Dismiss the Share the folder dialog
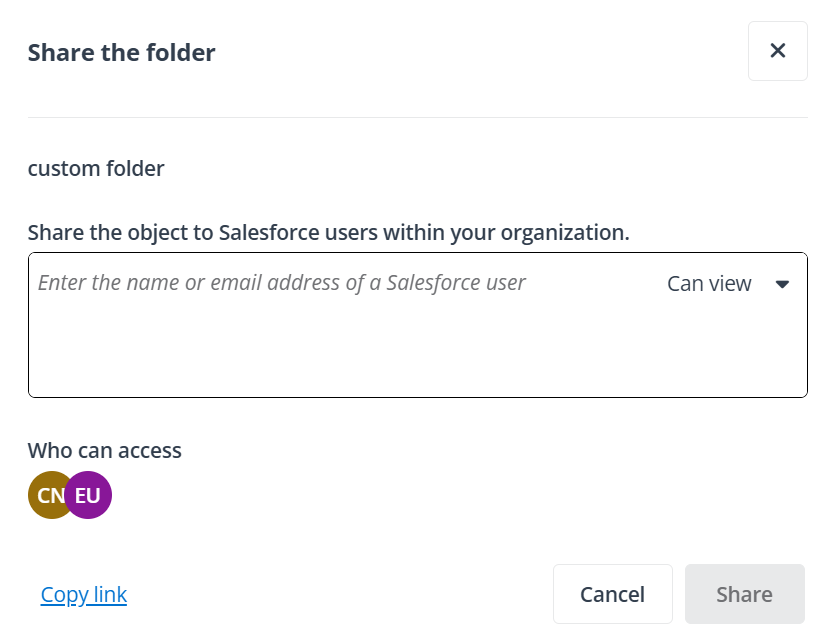 777,51
